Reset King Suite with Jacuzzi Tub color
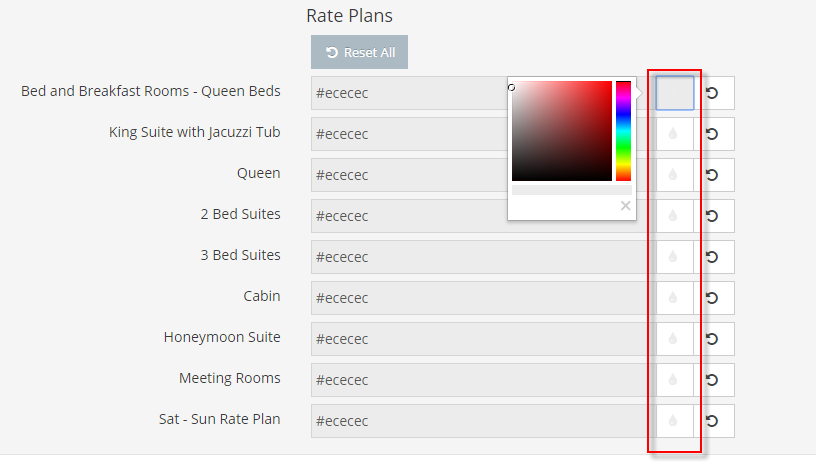 713,134
